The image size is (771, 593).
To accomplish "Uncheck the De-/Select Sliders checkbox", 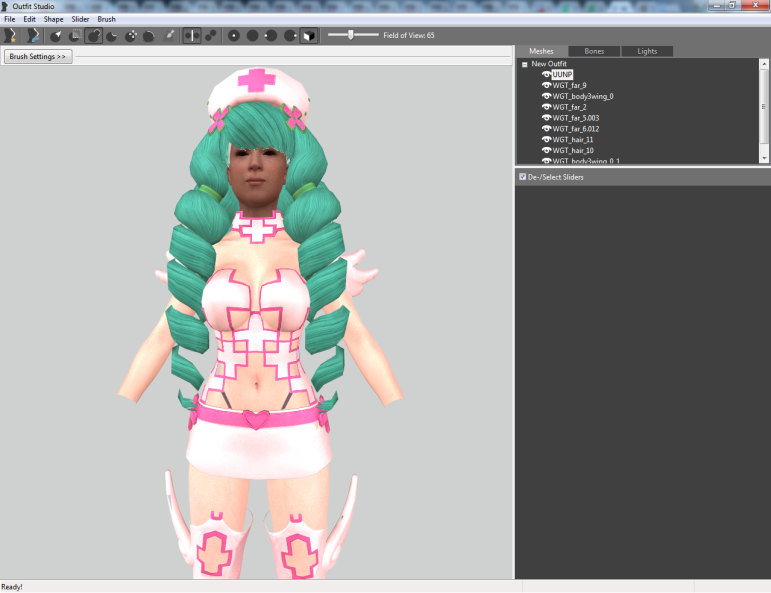I will click(523, 177).
